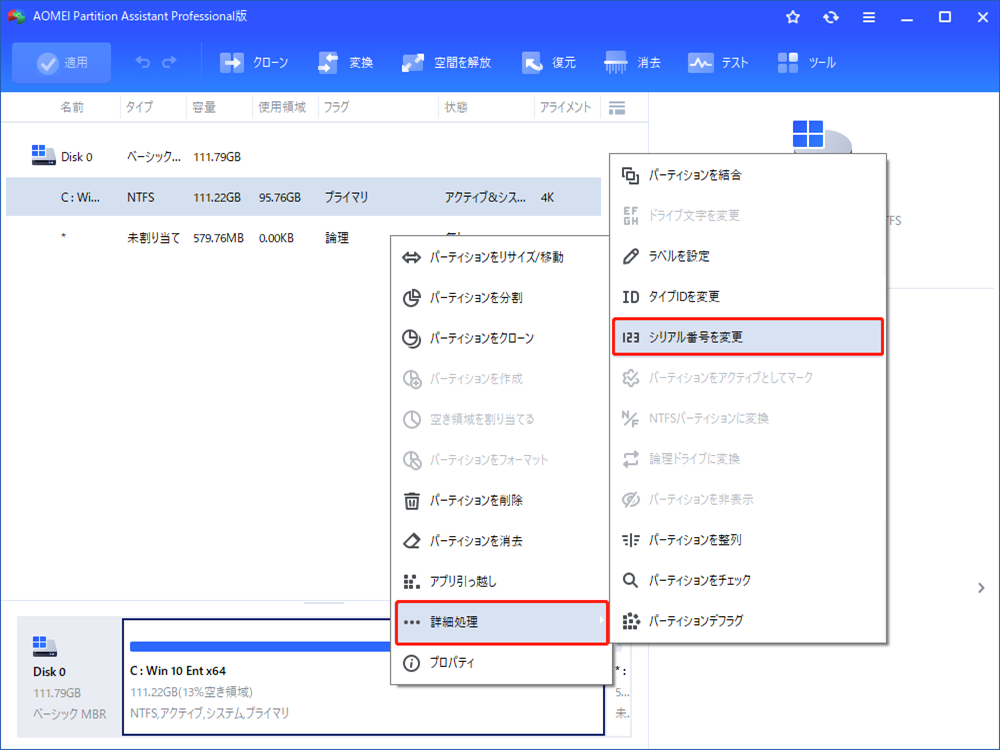The image size is (1000, 750).
Task: Click the ID icon for type ID
Action: pos(630,297)
